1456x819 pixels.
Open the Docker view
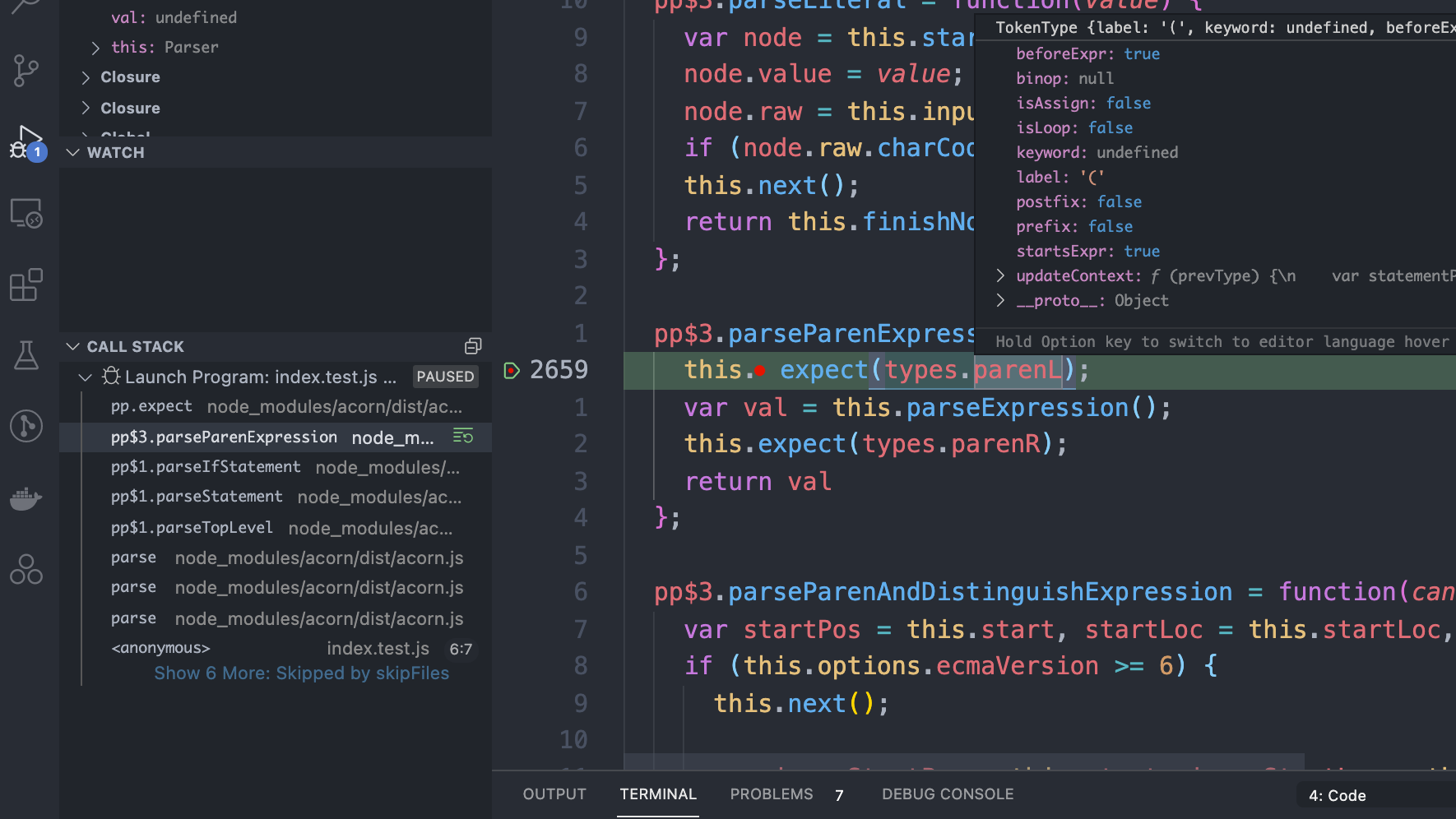tap(26, 498)
